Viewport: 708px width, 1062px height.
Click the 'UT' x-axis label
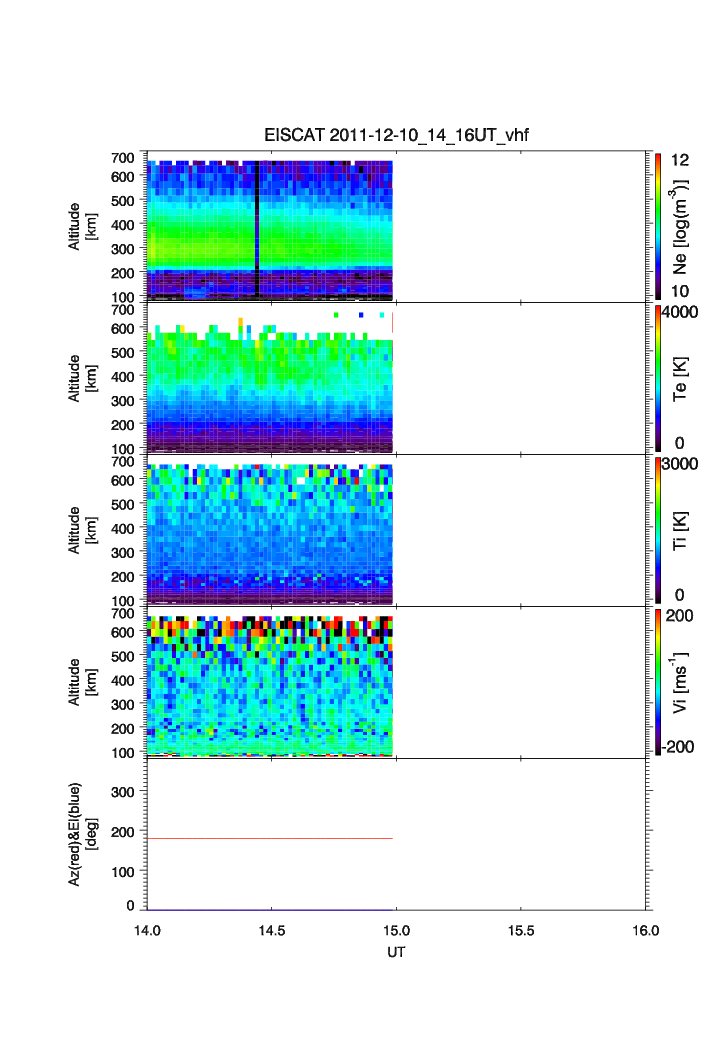396,952
